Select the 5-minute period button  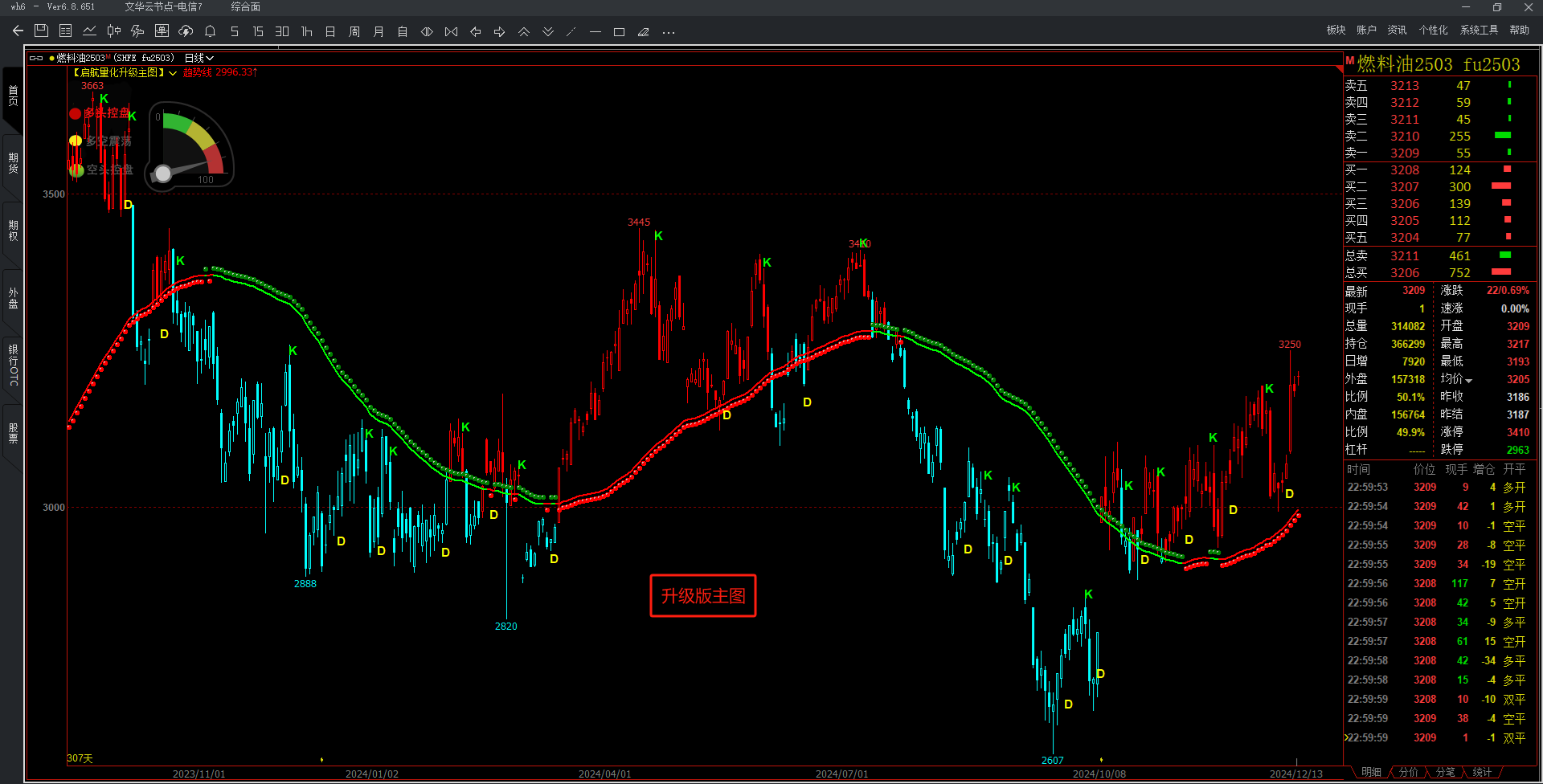(x=235, y=31)
